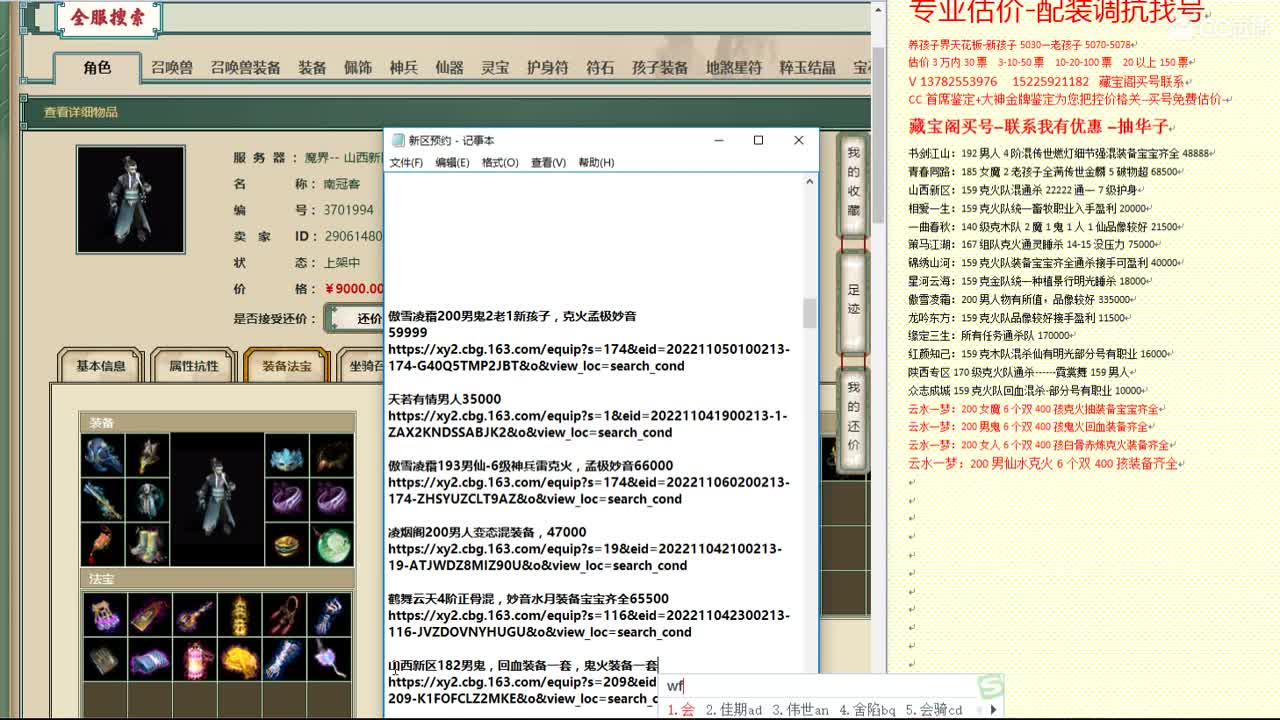Switch to the 粹玉结晶 tab
1280x720 pixels.
807,67
